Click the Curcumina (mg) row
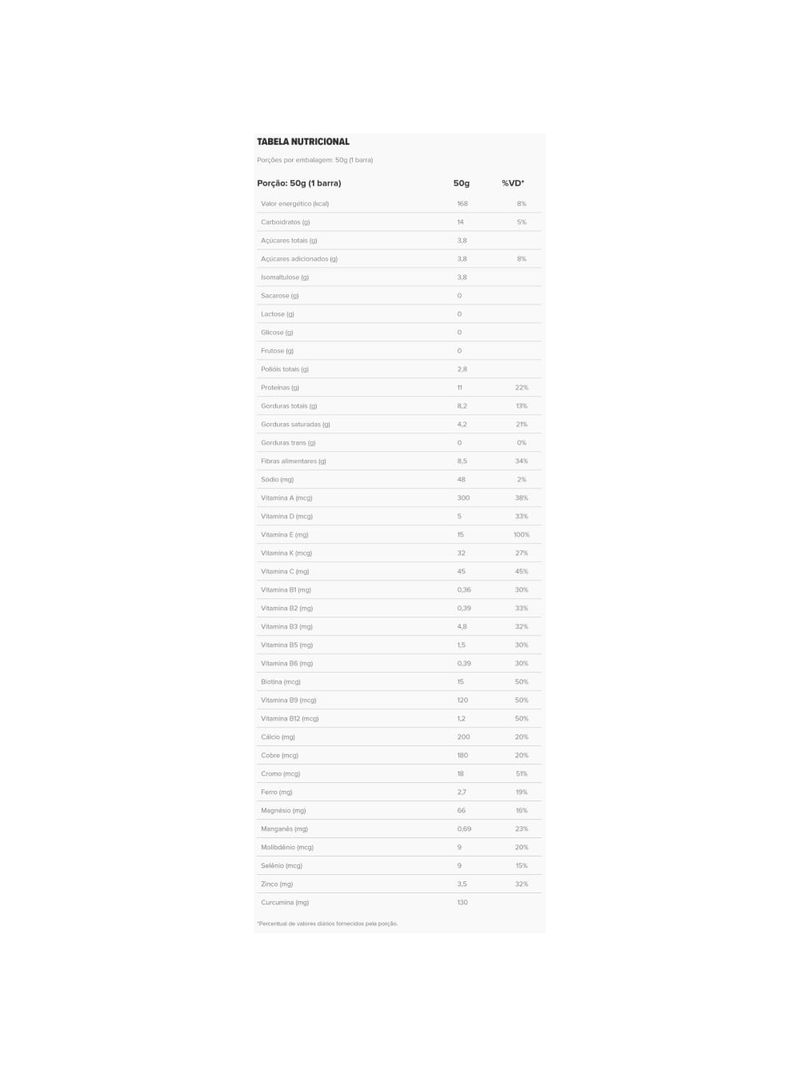Screen dimensions: 800x1066 pos(399,901)
